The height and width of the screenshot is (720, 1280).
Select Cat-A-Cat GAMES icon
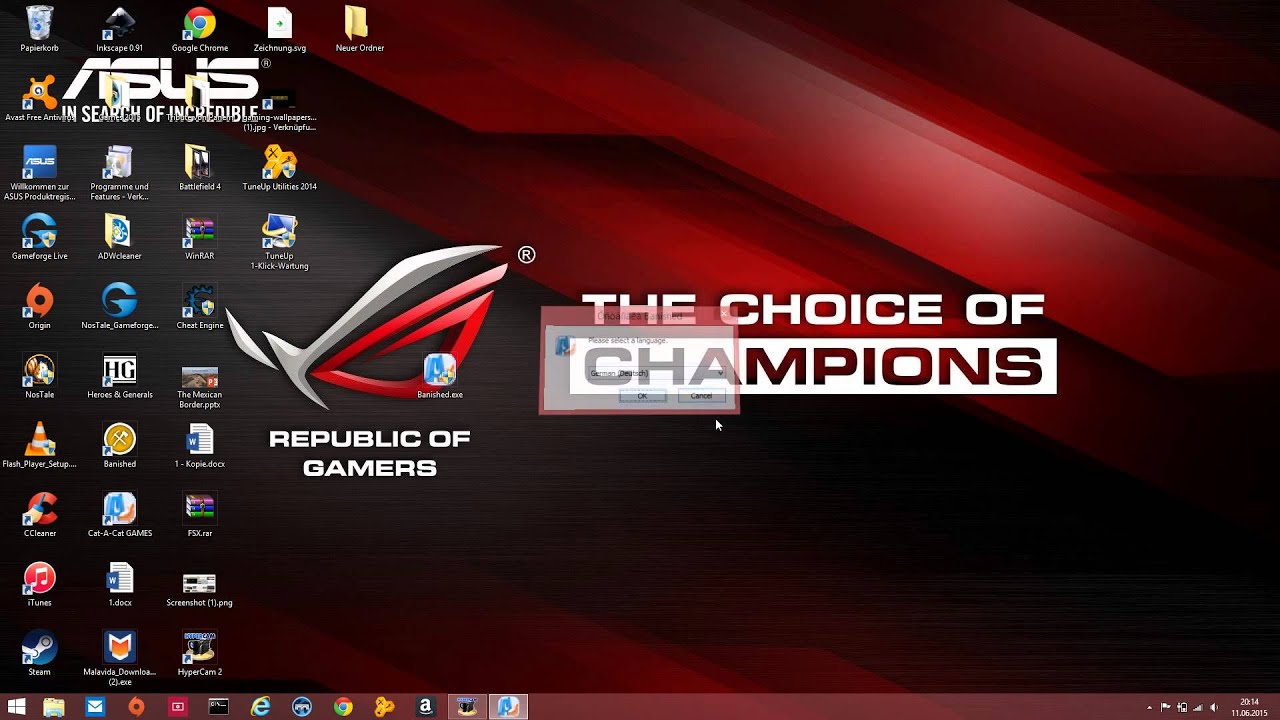(x=120, y=514)
